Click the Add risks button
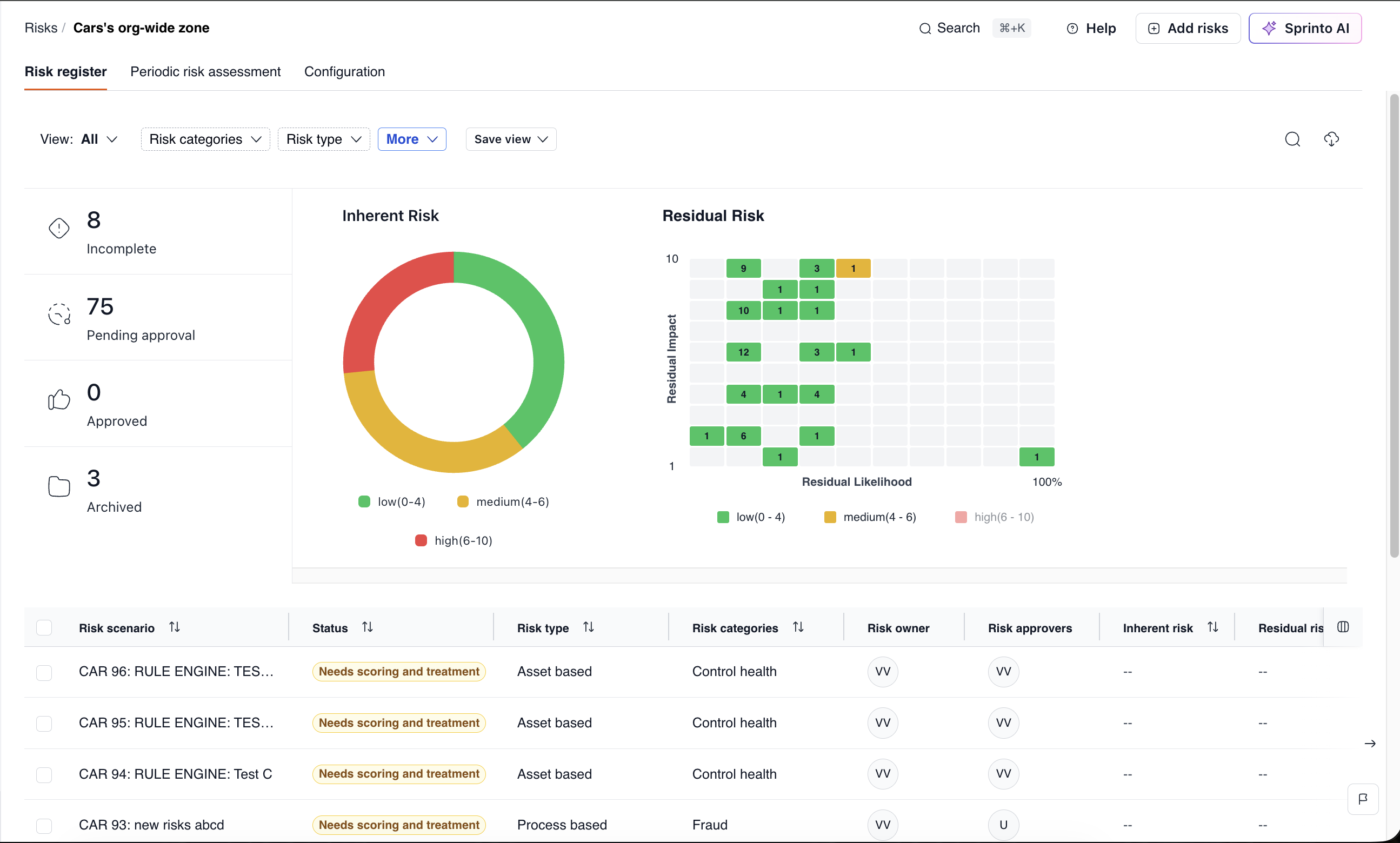Image resolution: width=1400 pixels, height=843 pixels. (x=1188, y=29)
